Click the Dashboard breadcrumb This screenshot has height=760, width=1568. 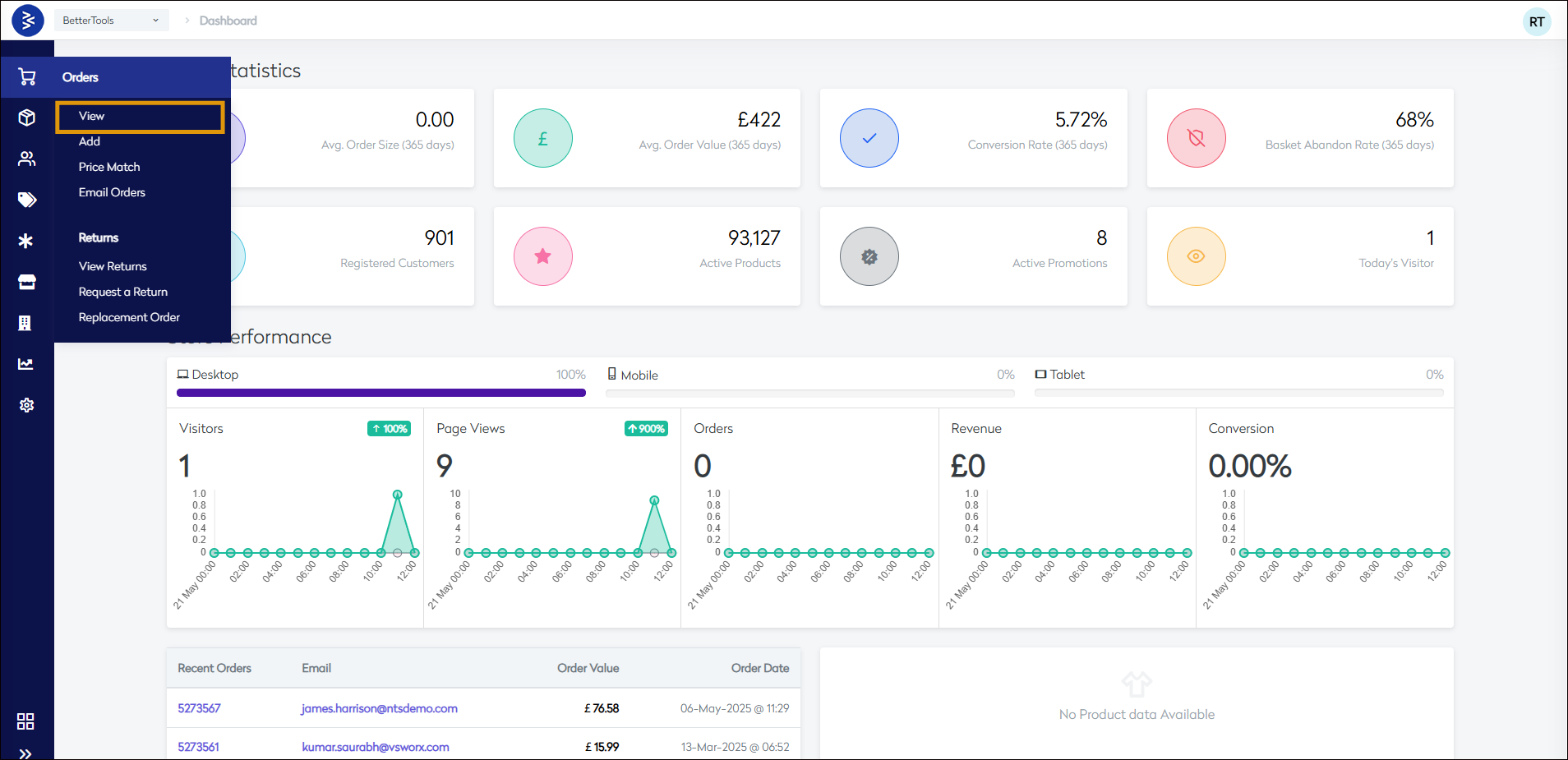228,21
